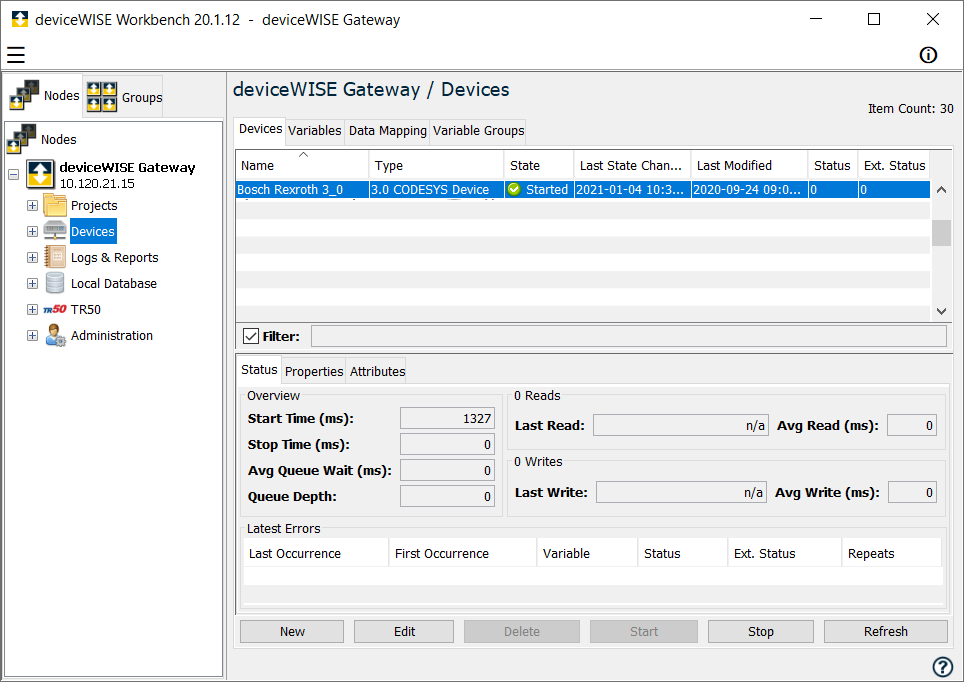Select Administration in the tree
Image resolution: width=964 pixels, height=682 pixels.
tap(112, 336)
